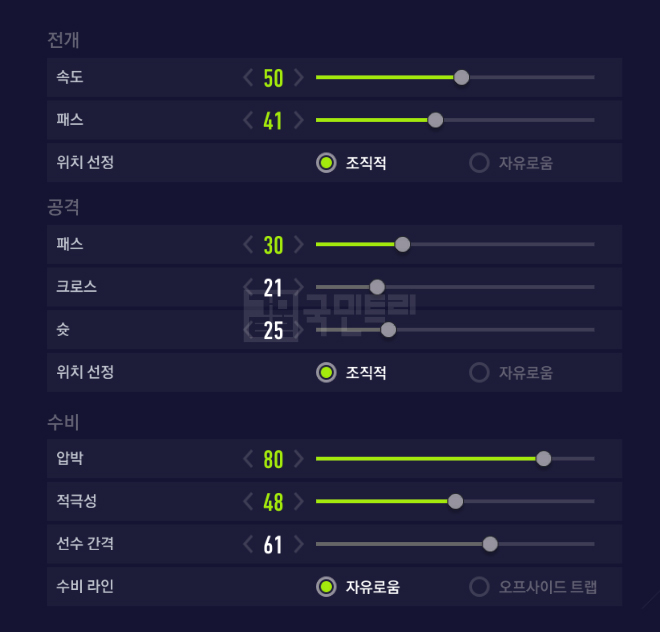Decrease 적극성 value with left arrow
The height and width of the screenshot is (632, 660).
pos(249,502)
